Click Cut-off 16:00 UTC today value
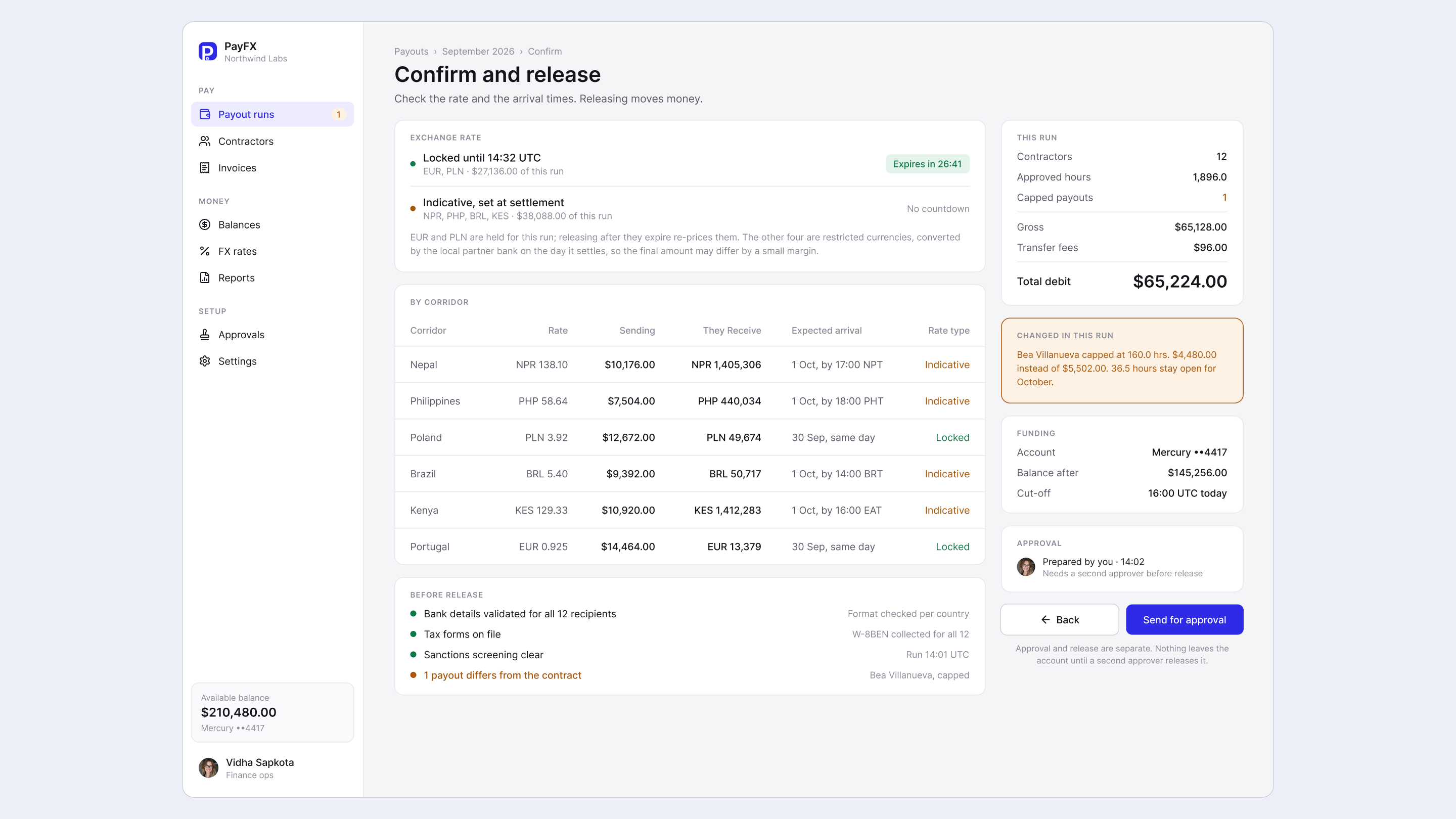 click(x=1187, y=493)
